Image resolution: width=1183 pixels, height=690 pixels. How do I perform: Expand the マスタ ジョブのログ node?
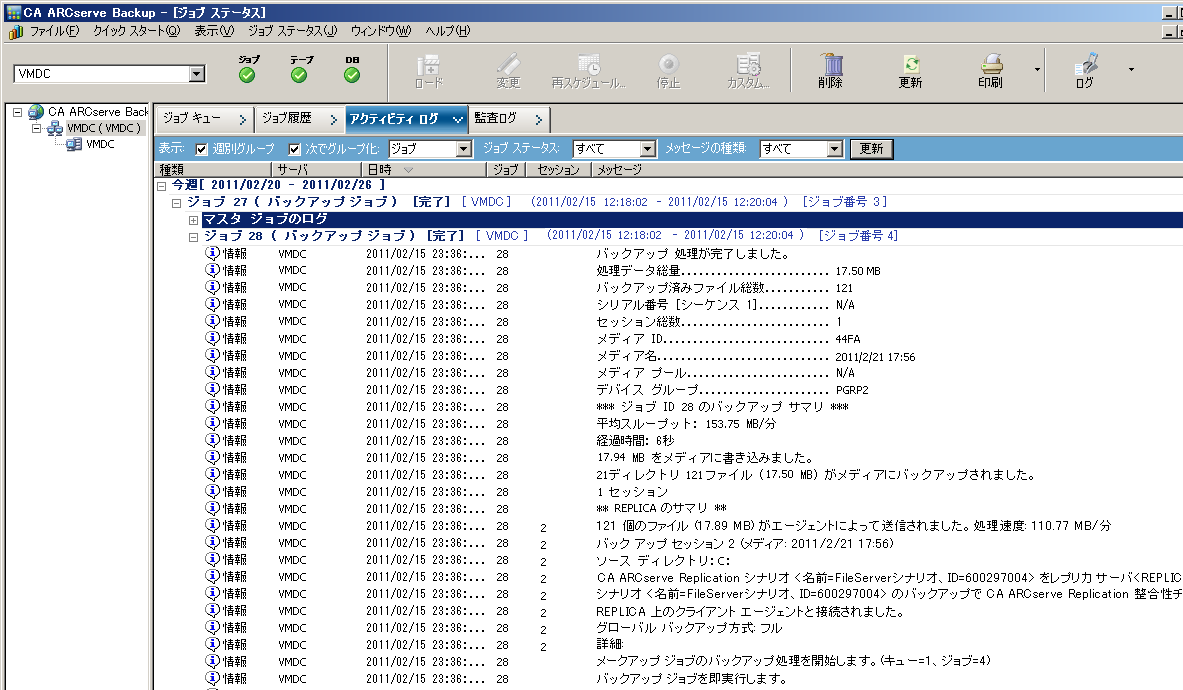tap(194, 219)
